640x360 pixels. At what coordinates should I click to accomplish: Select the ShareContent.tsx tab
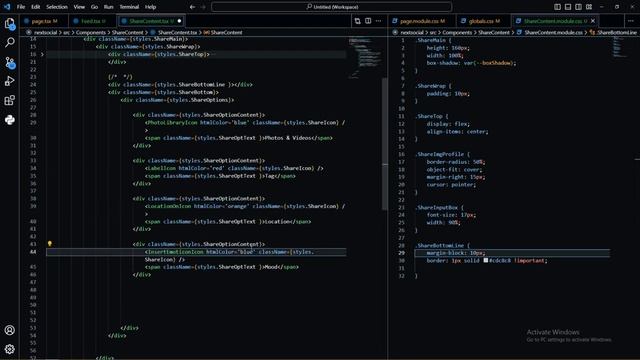tap(151, 21)
